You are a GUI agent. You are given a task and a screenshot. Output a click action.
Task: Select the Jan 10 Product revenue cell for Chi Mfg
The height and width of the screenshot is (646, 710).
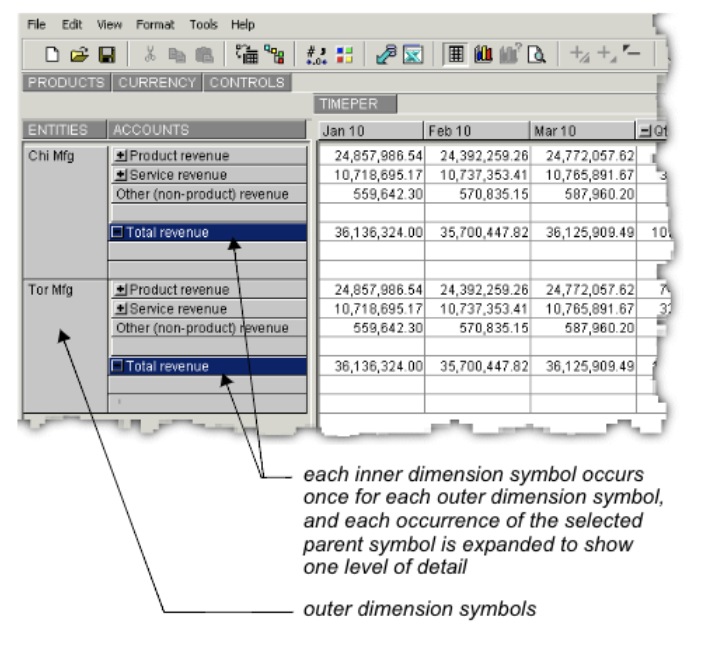369,156
